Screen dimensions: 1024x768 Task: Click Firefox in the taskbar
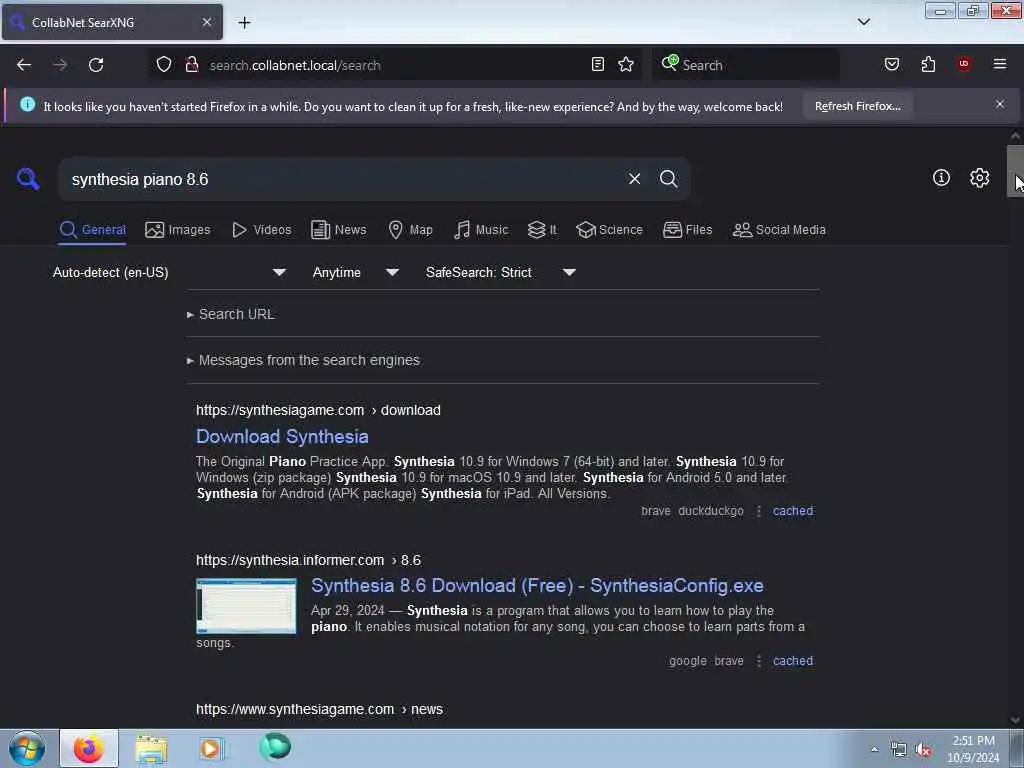[89, 748]
